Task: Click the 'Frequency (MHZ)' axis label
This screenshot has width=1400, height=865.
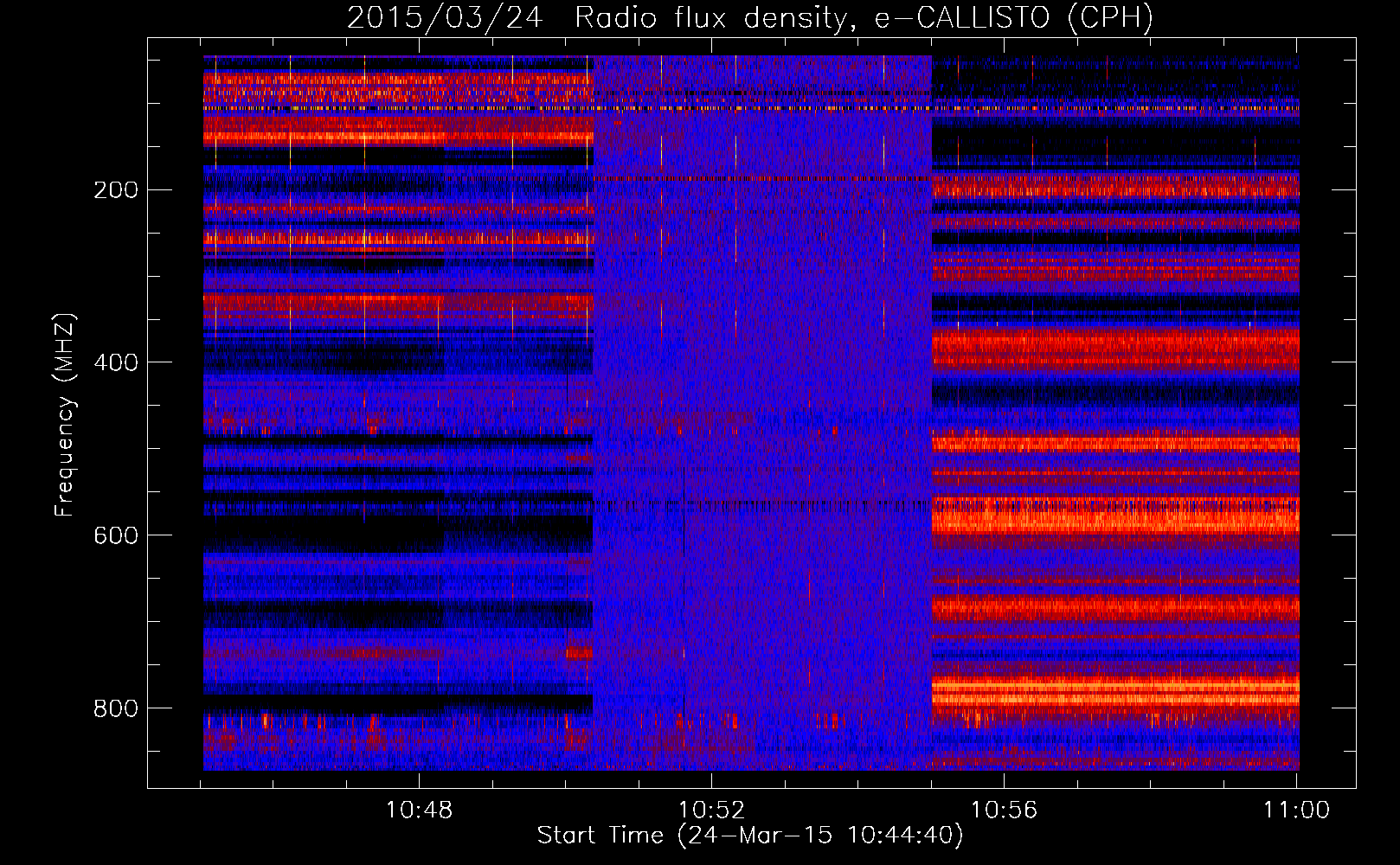Action: pos(65,415)
